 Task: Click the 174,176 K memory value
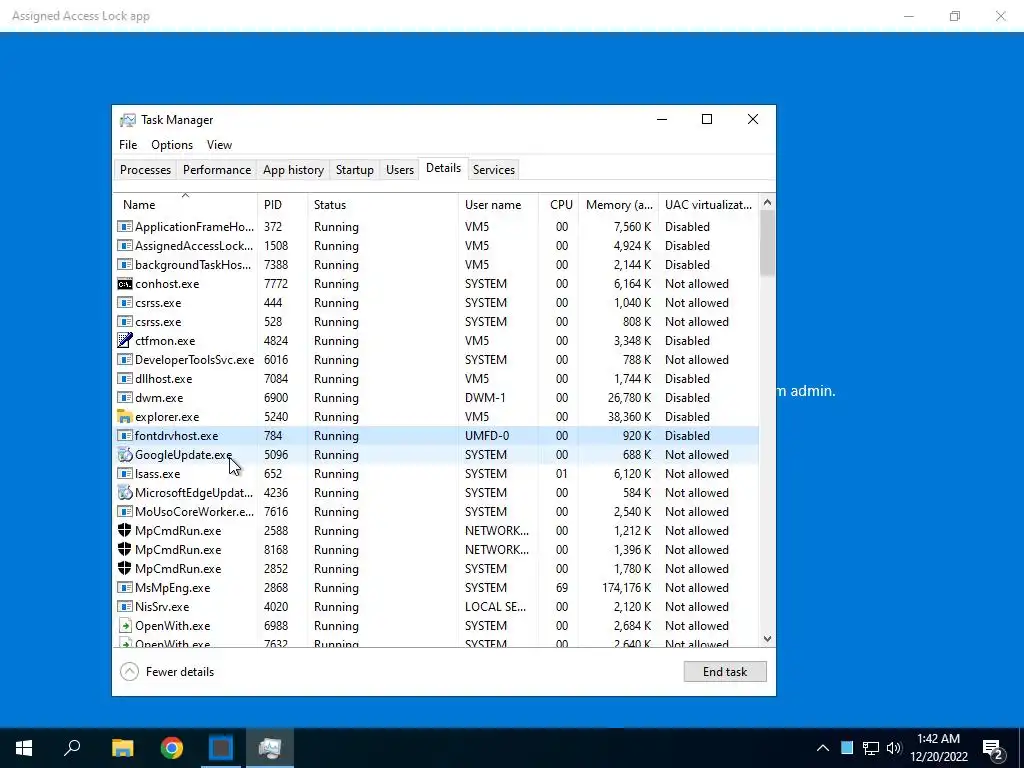click(626, 588)
